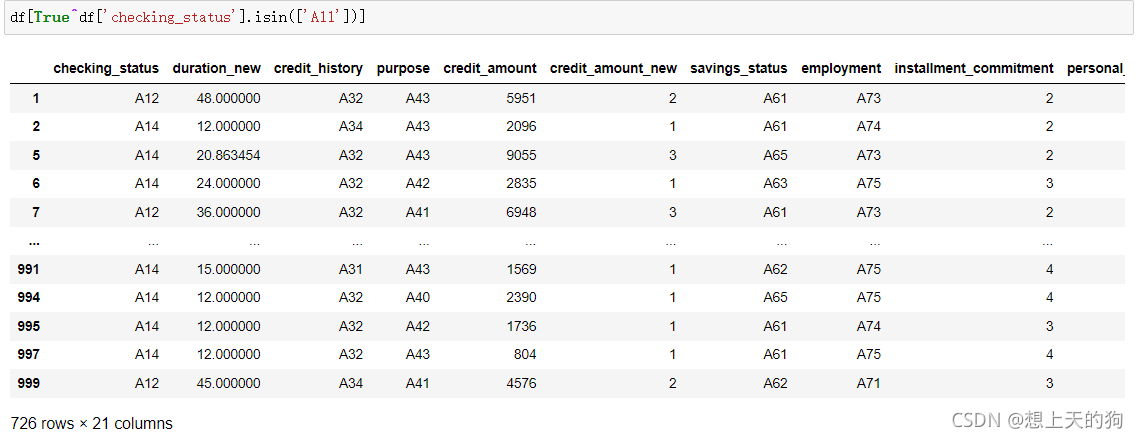Click row index 995
This screenshot has width=1138, height=438.
28,326
